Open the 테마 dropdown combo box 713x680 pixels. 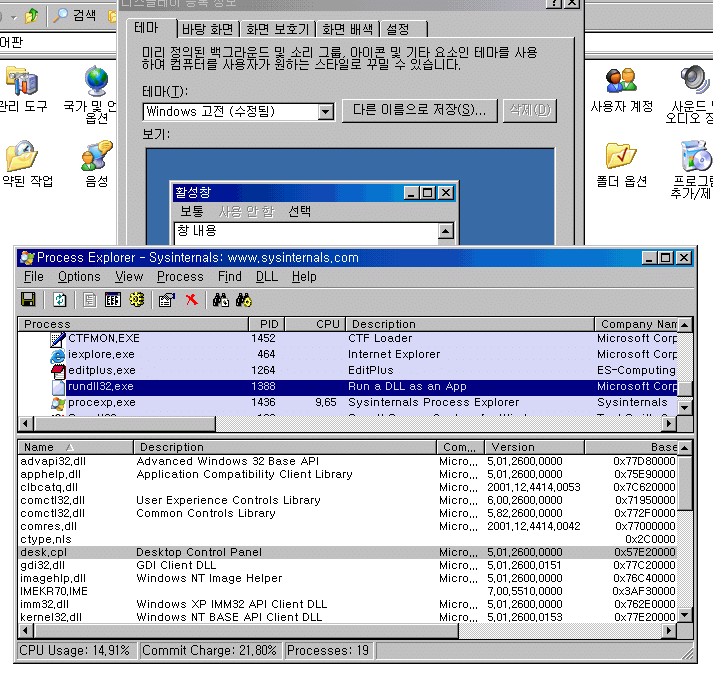tap(239, 111)
